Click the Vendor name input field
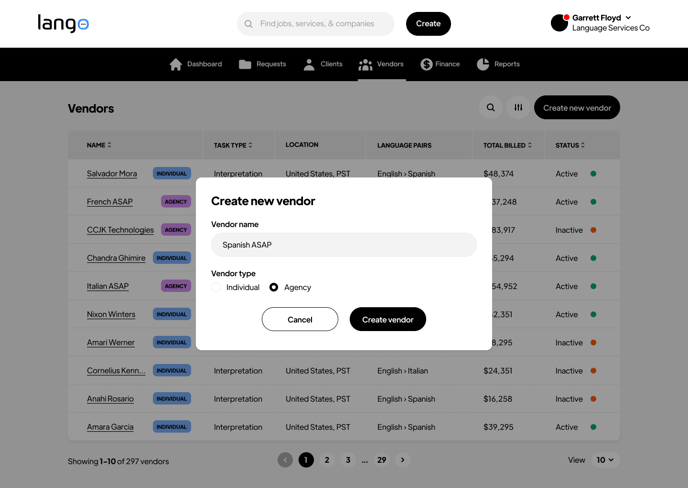Image resolution: width=688 pixels, height=488 pixels. click(344, 245)
